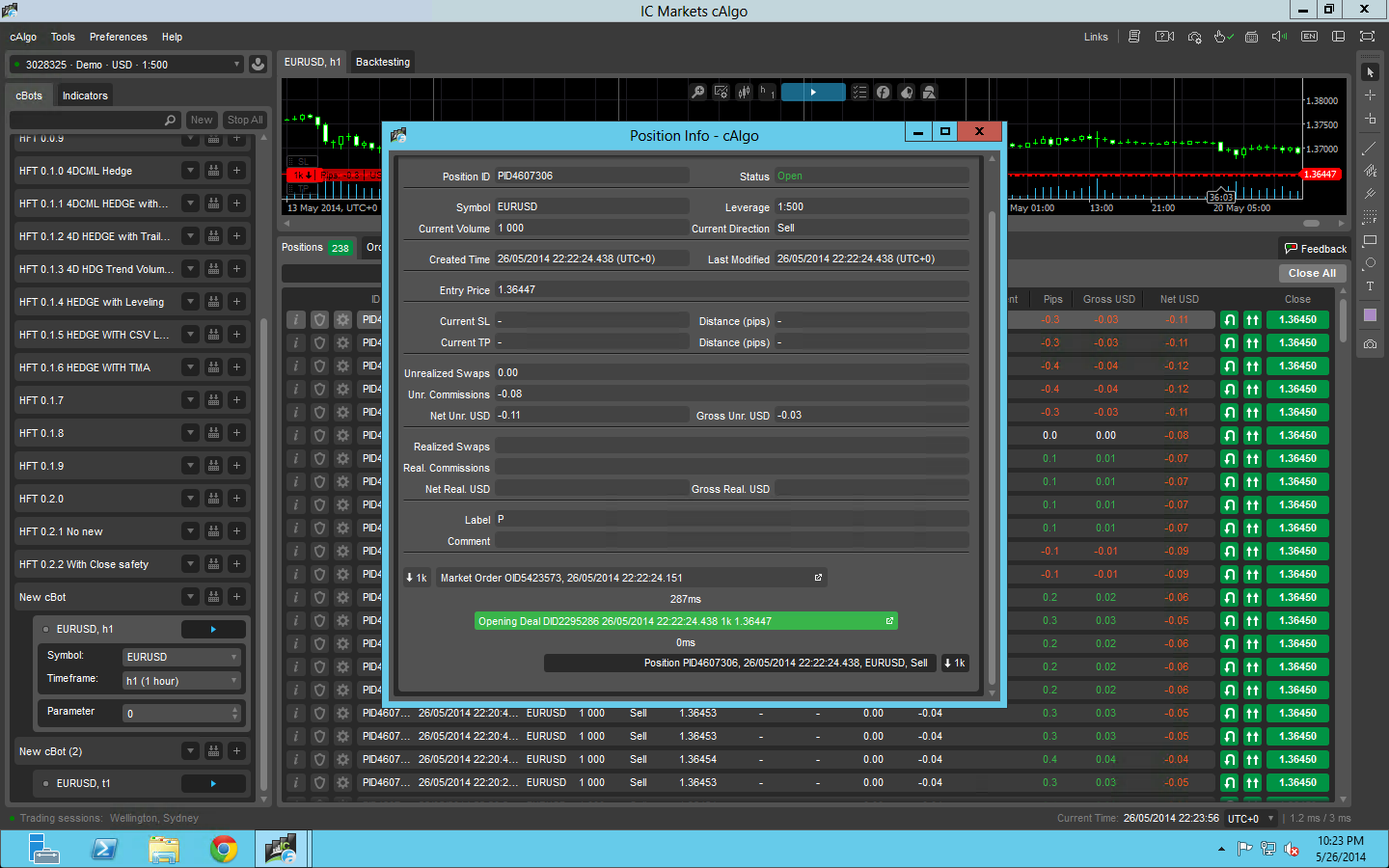The image size is (1389, 868).
Task: Click the Parameter value stepper field
Action: tap(181, 714)
